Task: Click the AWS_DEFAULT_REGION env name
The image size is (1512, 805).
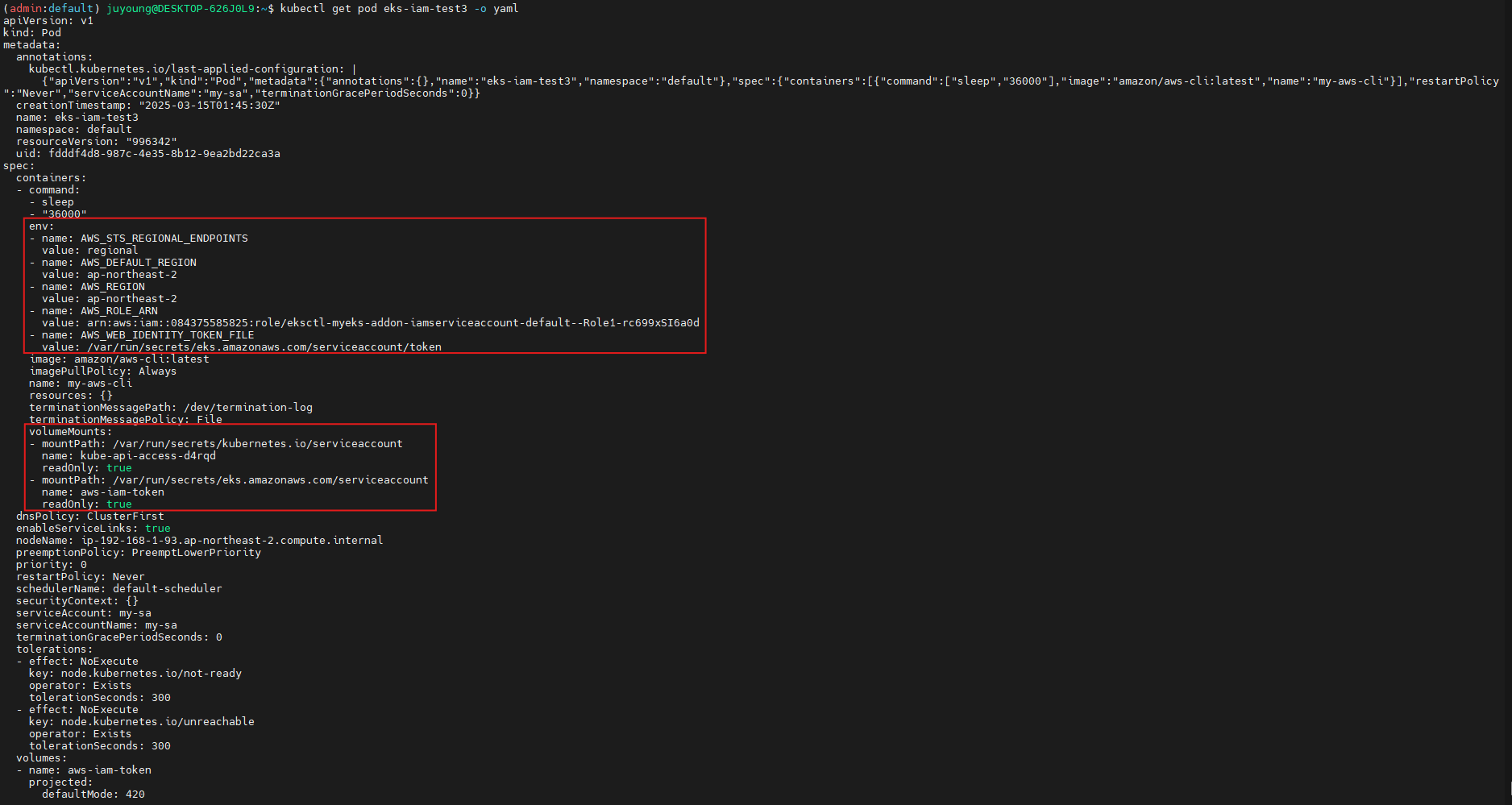Action: pyautogui.click(x=139, y=263)
